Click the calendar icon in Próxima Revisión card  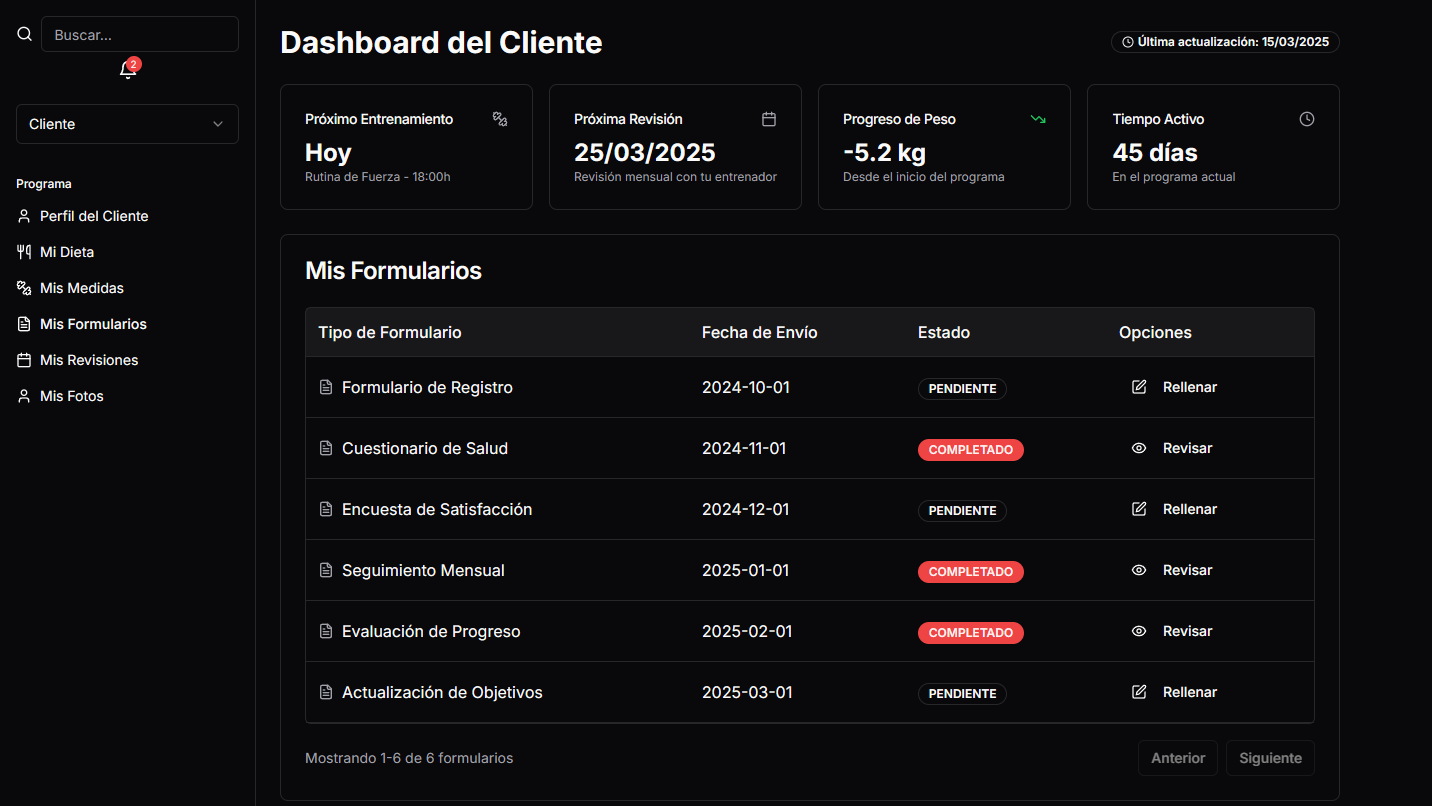[769, 119]
